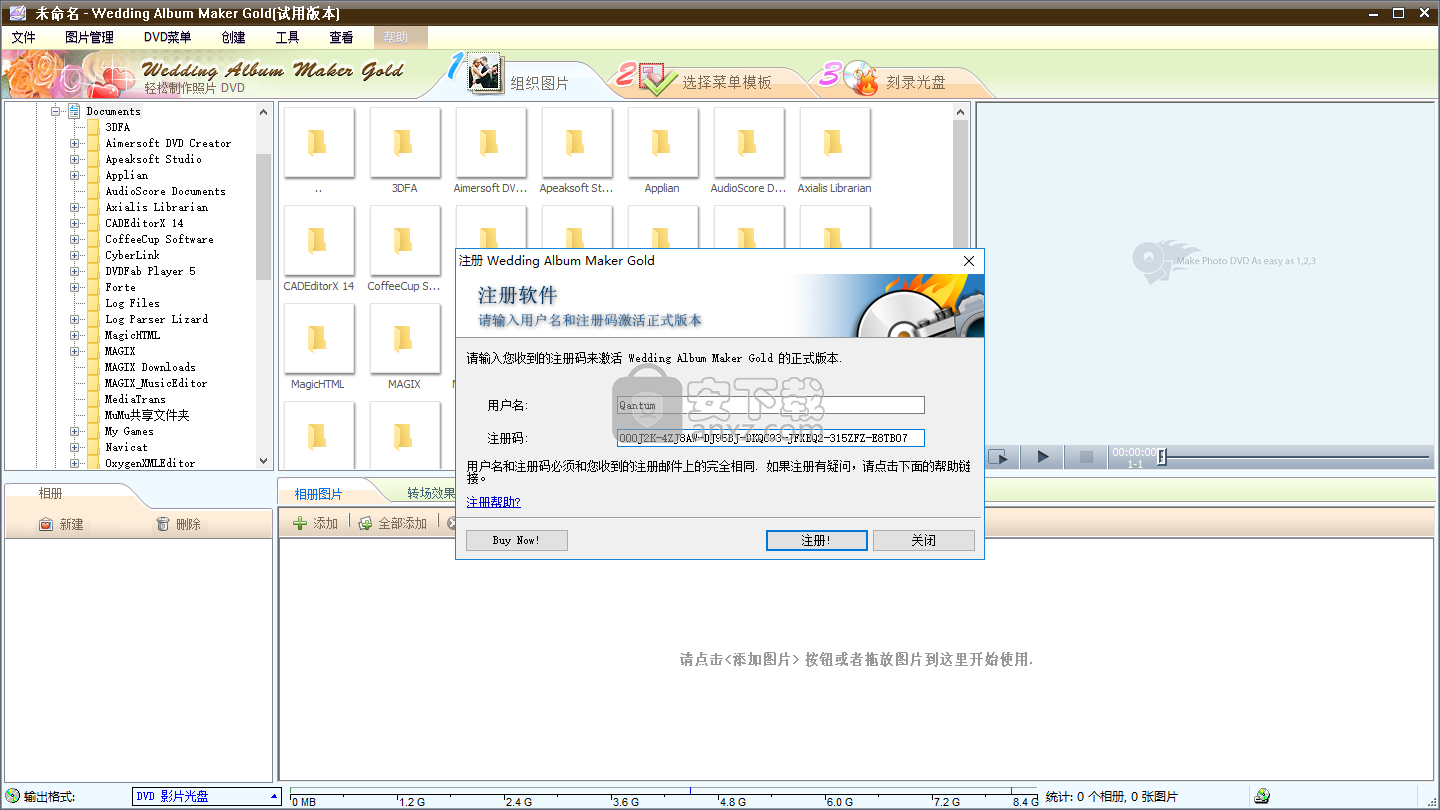Expand the Axialis Librarian tree node
Viewport: 1440px width, 810px height.
[x=75, y=207]
